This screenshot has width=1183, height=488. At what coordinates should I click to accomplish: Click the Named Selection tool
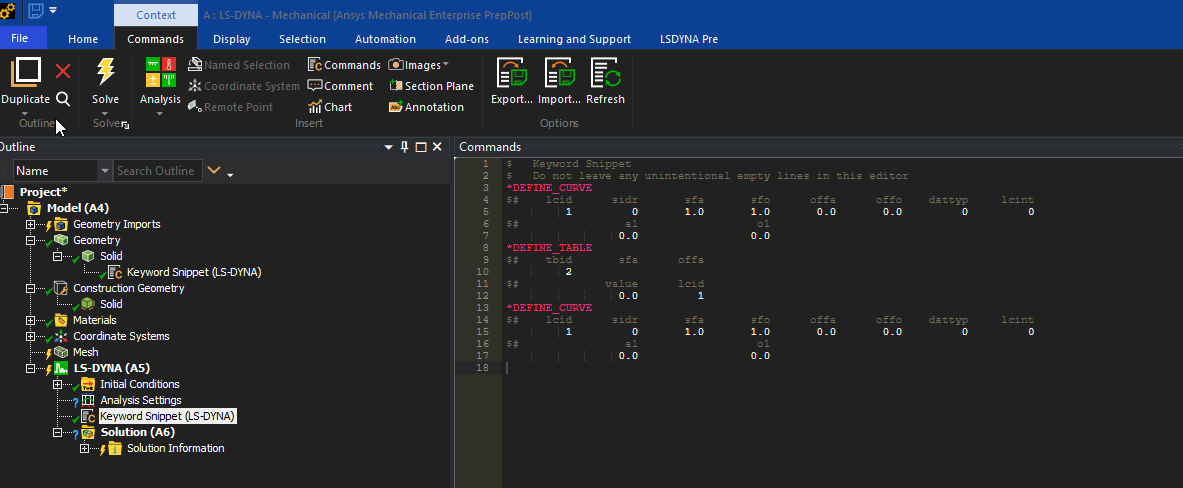click(238, 65)
